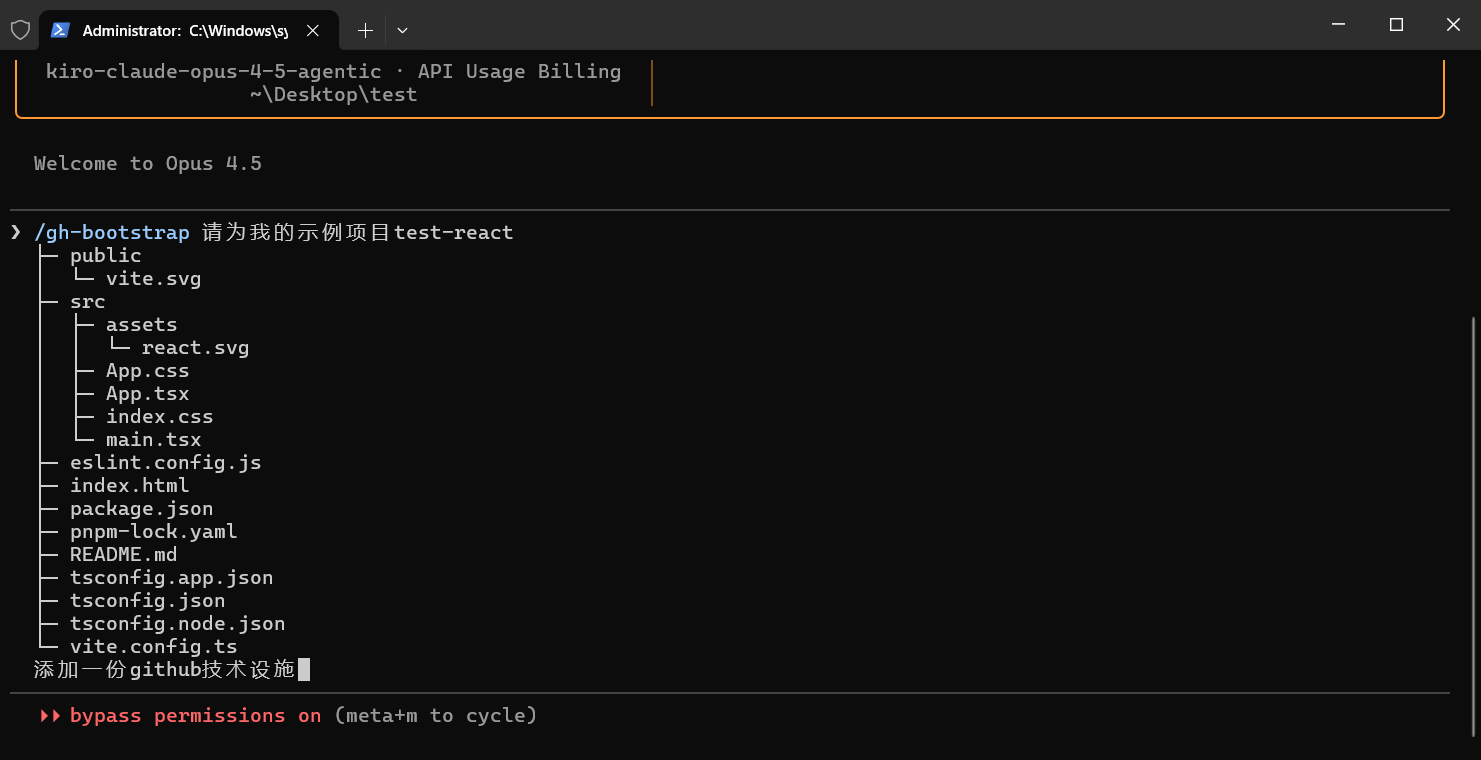Image resolution: width=1481 pixels, height=760 pixels.
Task: Click the src folder entry
Action: pyautogui.click(x=87, y=302)
